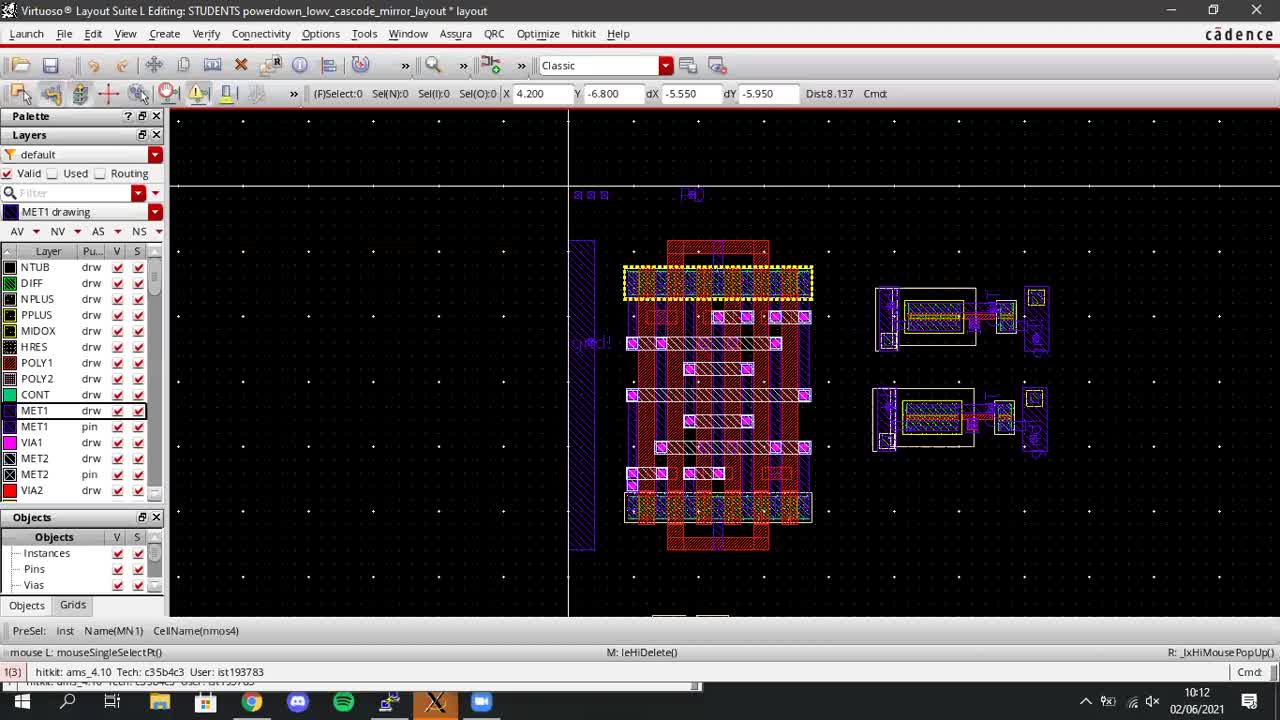Screen dimensions: 1280x720
Task: Open the Launch menu
Action: pos(27,33)
